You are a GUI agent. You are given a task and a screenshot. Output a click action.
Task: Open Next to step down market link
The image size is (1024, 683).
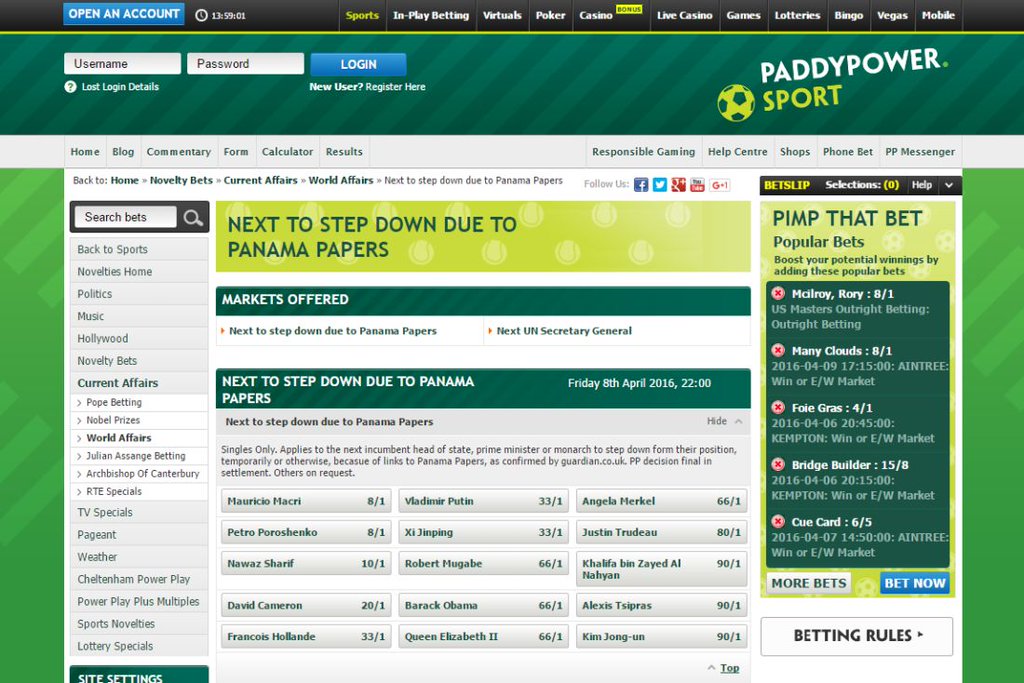point(332,331)
